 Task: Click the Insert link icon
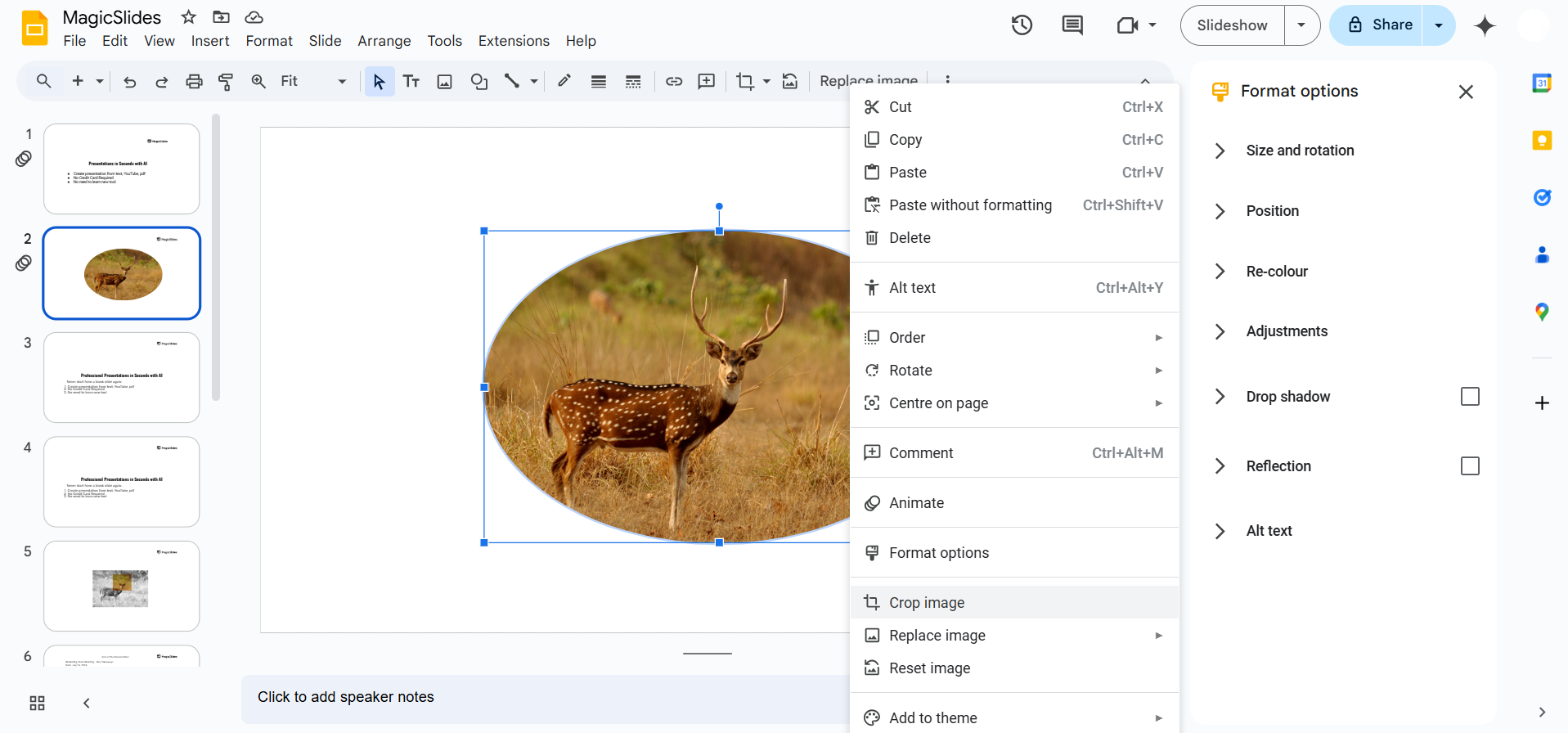click(x=674, y=81)
